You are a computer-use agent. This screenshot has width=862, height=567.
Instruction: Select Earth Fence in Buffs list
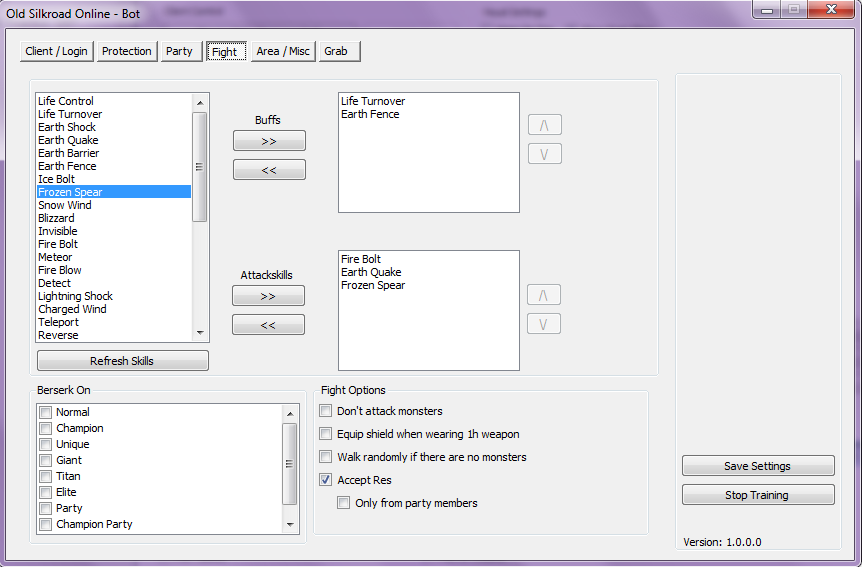(x=428, y=114)
